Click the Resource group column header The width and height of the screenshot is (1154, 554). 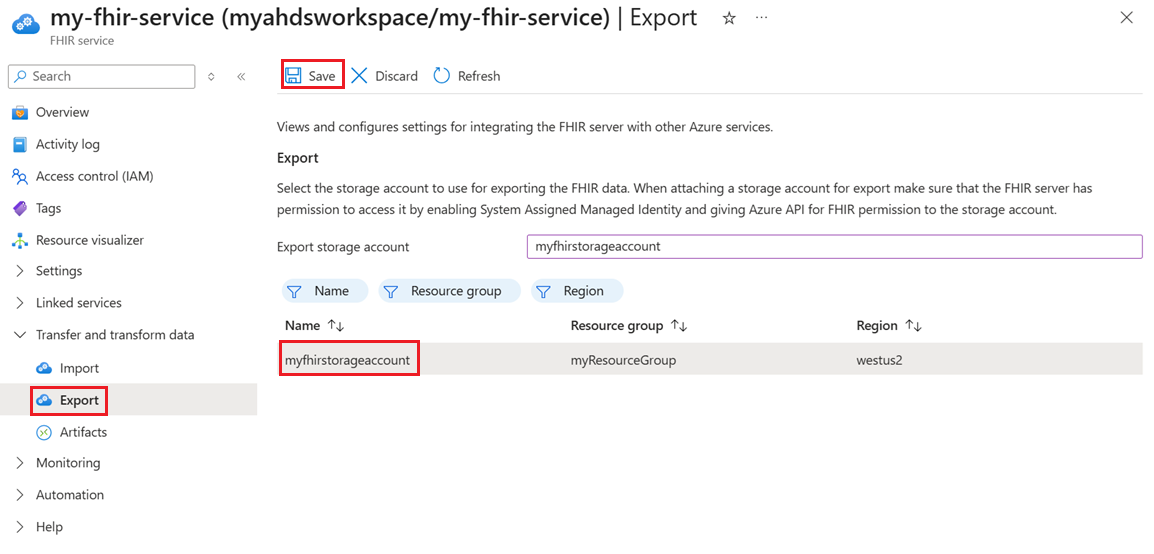[x=617, y=325]
